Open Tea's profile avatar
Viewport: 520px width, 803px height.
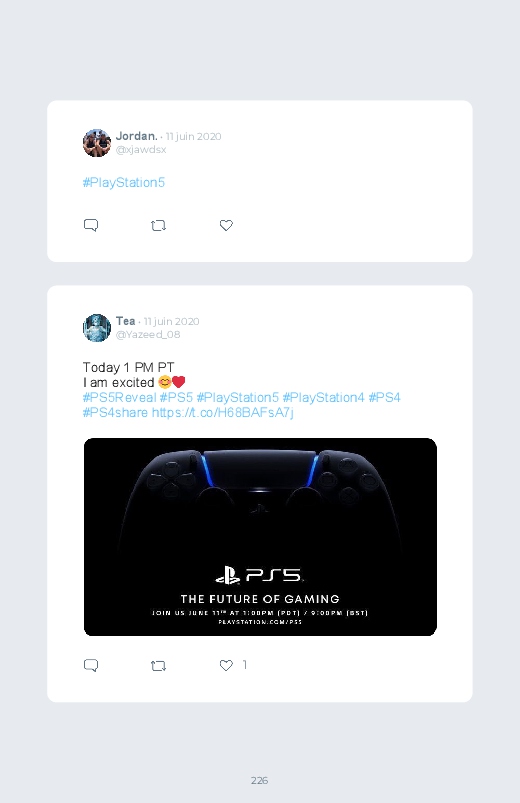[97, 328]
